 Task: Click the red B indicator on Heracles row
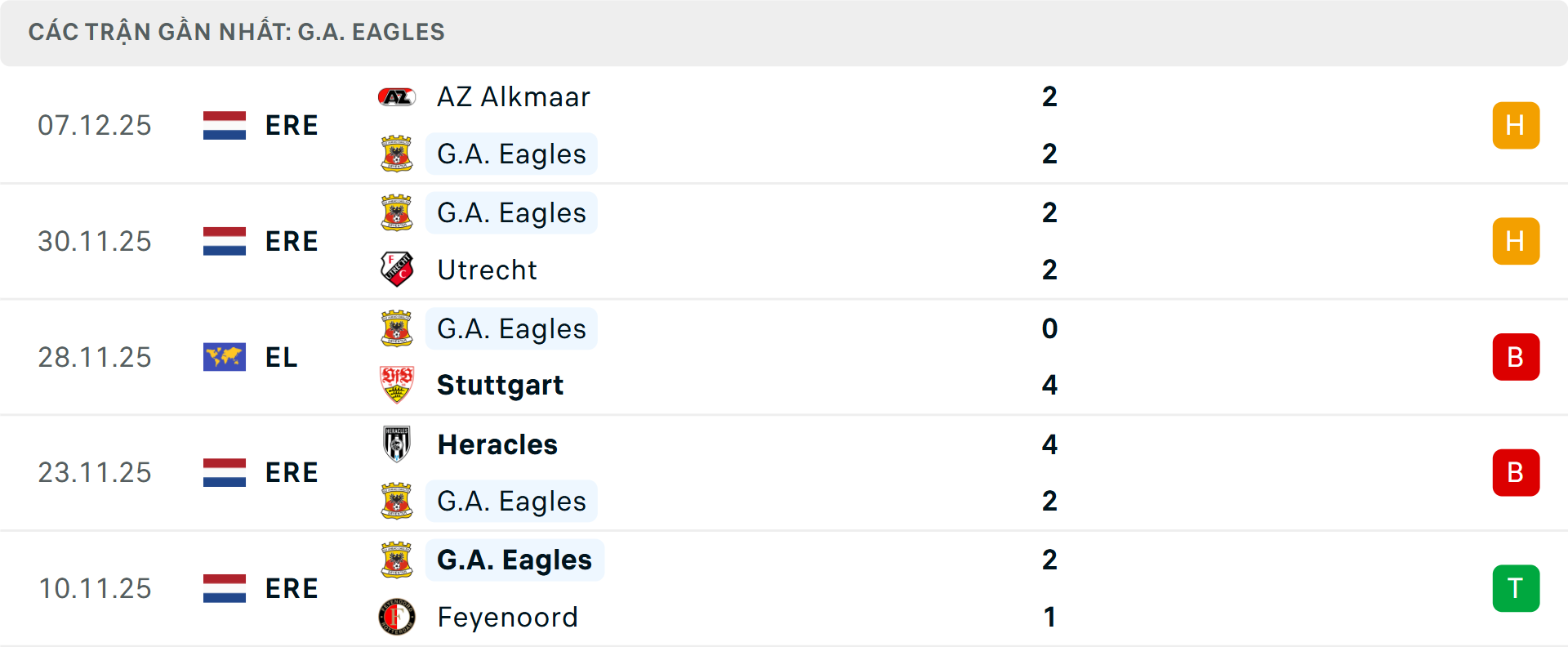click(x=1516, y=472)
